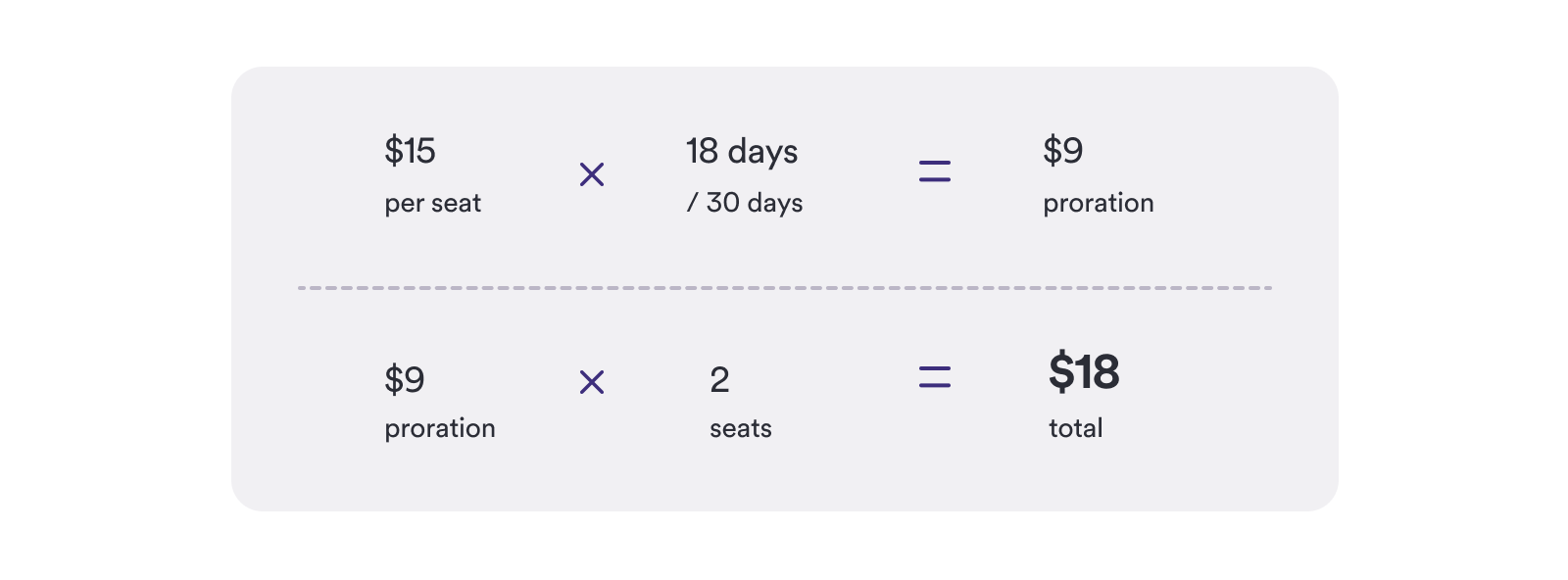Select the "18 days" text
The image size is (1568, 580).
point(742,152)
